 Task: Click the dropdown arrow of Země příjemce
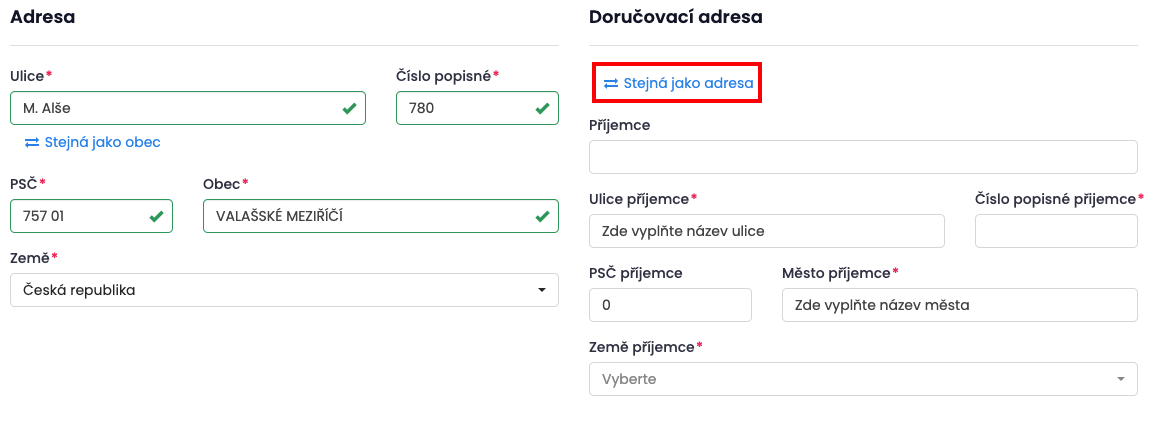(1120, 379)
